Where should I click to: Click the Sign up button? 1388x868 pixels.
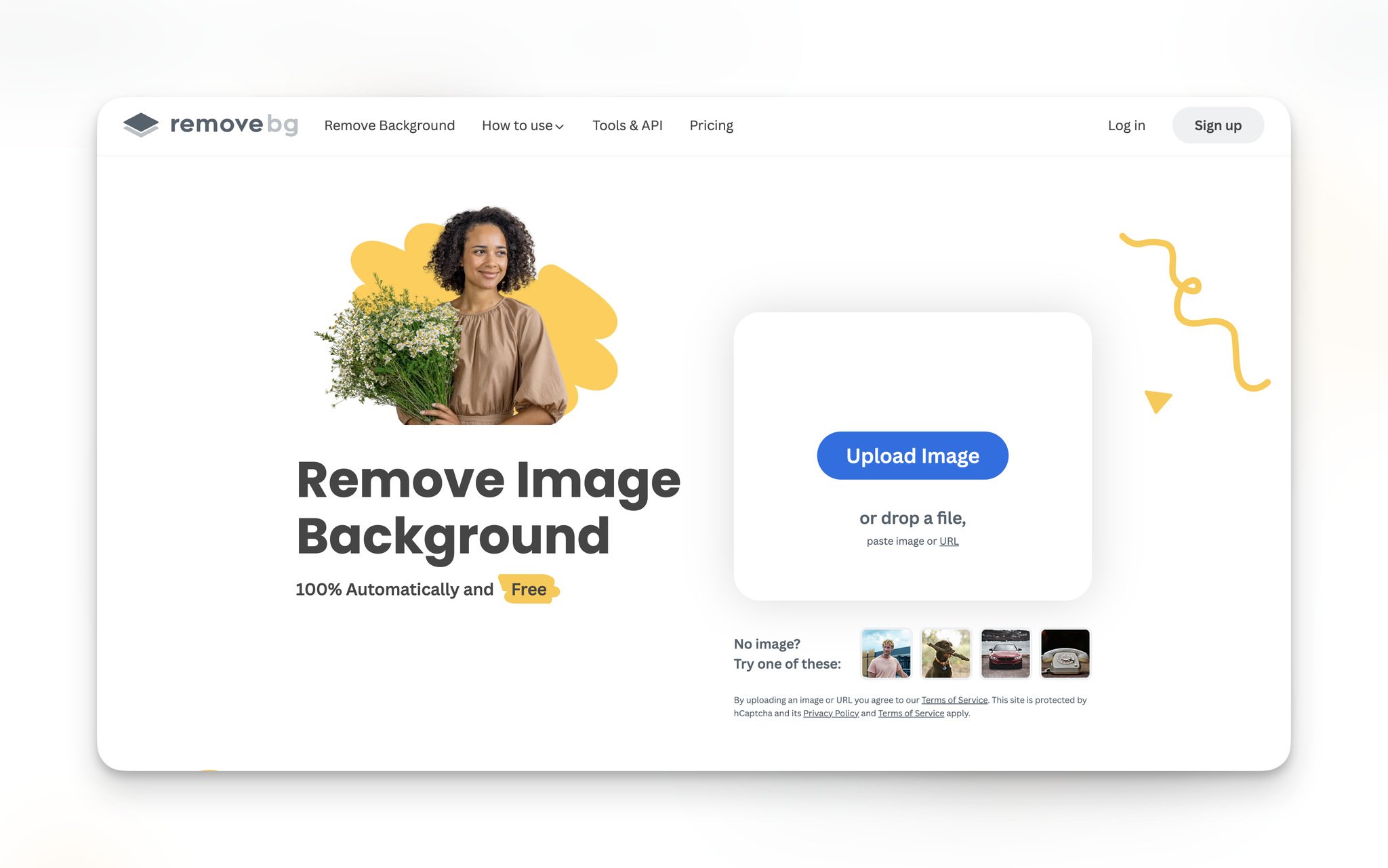[1217, 125]
